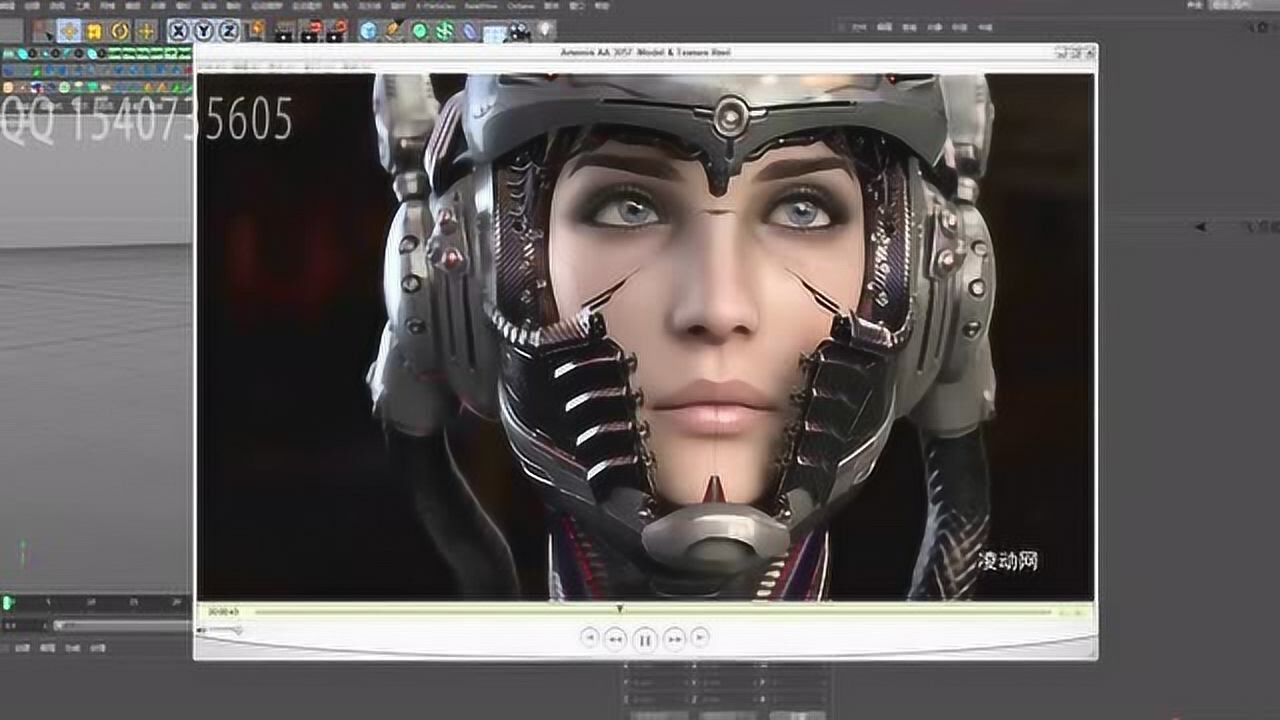The width and height of the screenshot is (1280, 720).
Task: Click the video playhead marker on progress bar
Action: [619, 608]
